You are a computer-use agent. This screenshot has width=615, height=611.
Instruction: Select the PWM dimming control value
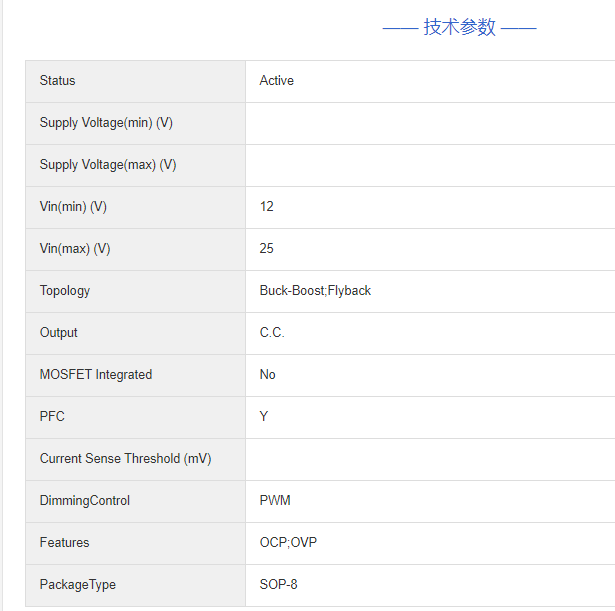275,501
